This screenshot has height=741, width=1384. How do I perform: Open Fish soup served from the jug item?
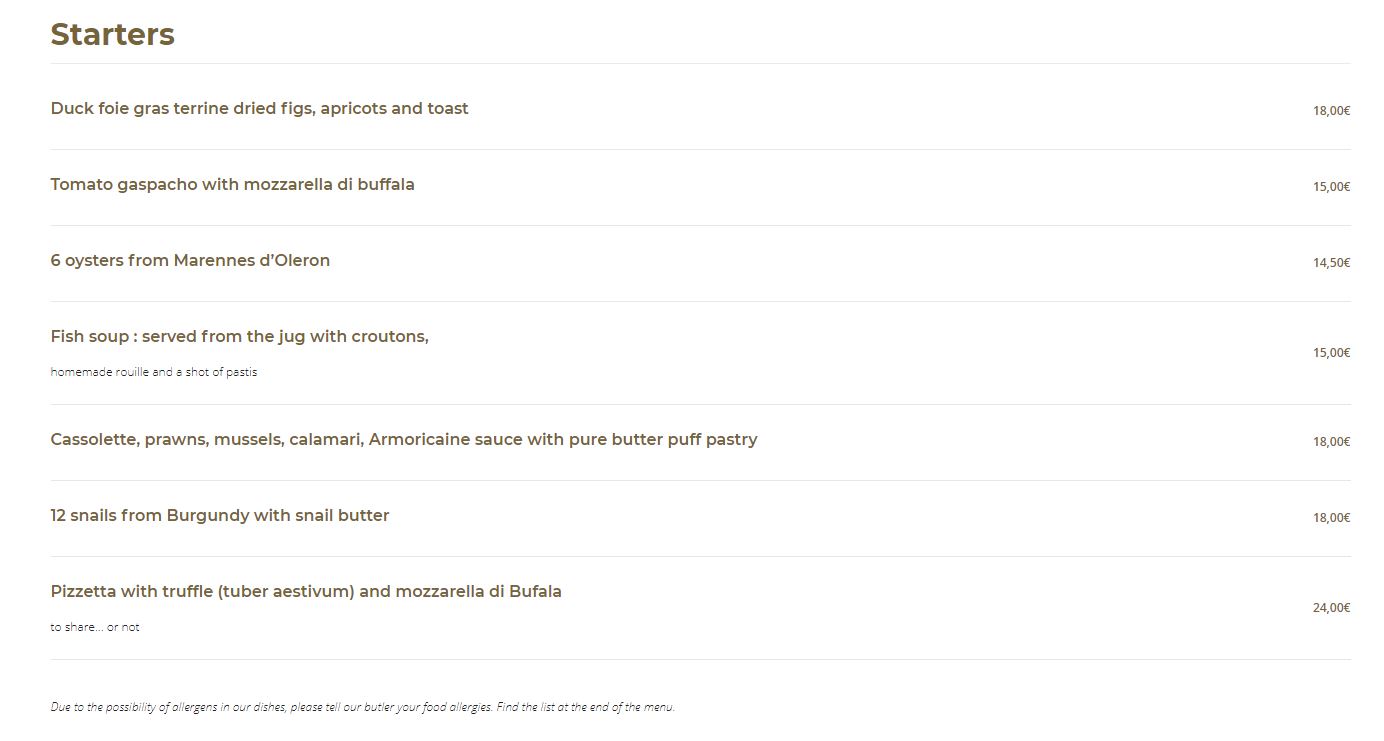(239, 336)
